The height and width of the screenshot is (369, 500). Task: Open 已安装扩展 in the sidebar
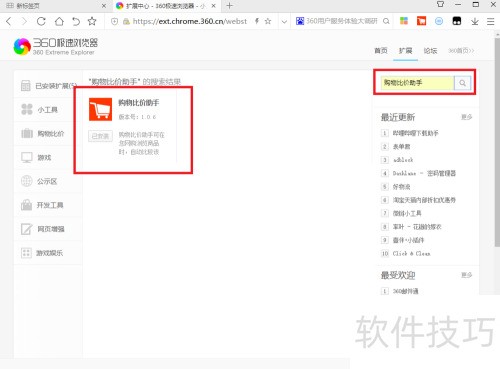click(49, 86)
